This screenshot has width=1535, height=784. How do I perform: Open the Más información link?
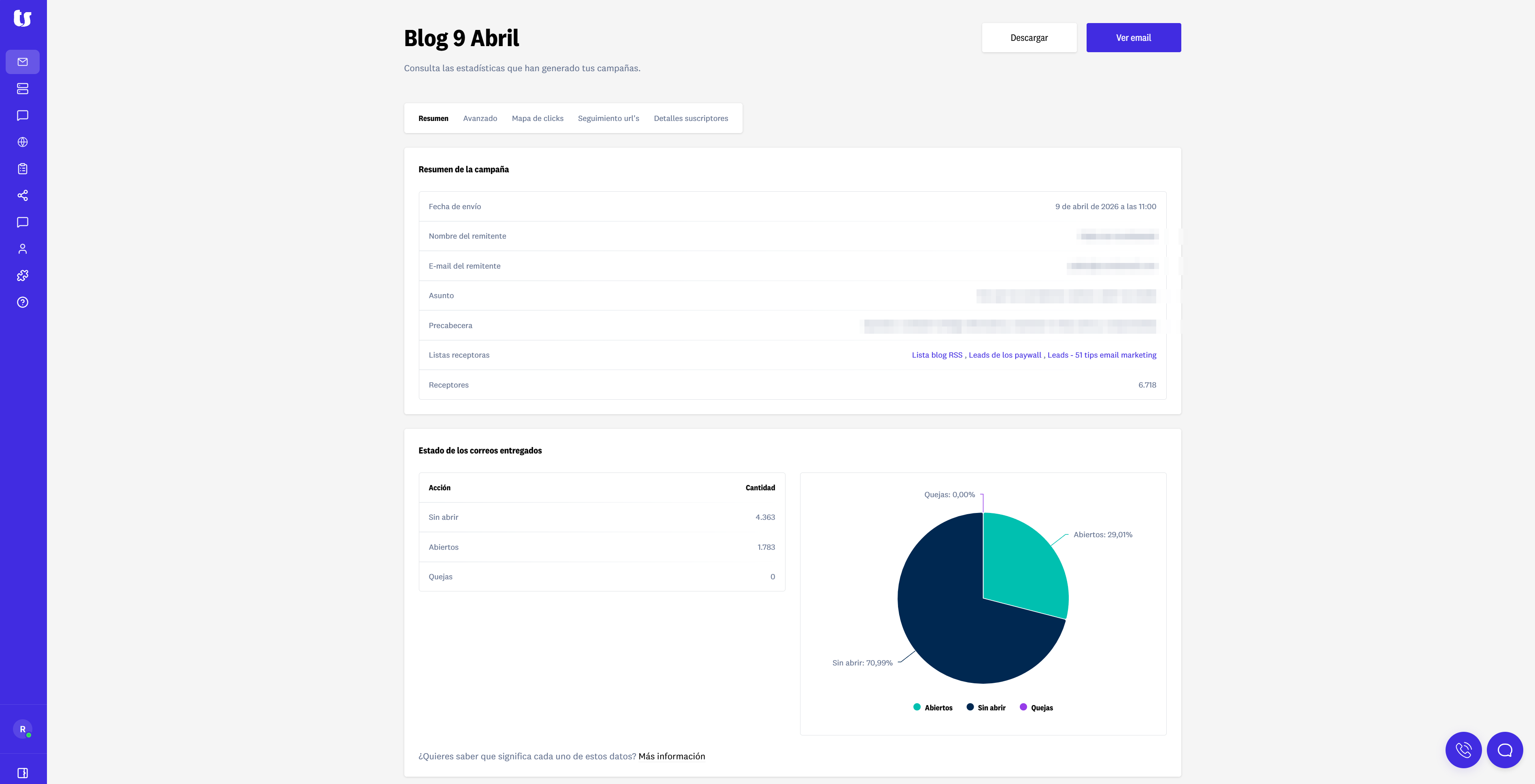click(671, 756)
